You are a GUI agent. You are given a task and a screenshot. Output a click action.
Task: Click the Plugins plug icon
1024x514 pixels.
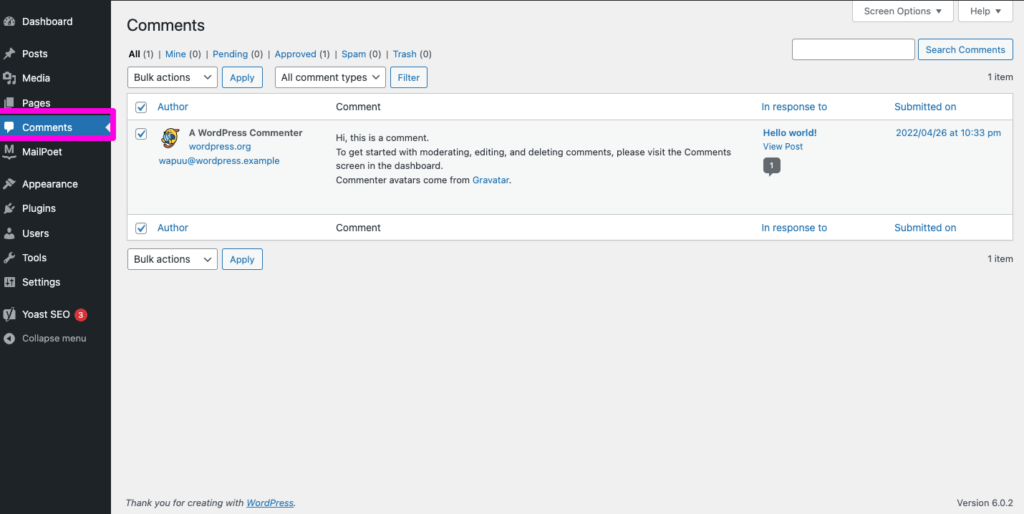point(8,209)
